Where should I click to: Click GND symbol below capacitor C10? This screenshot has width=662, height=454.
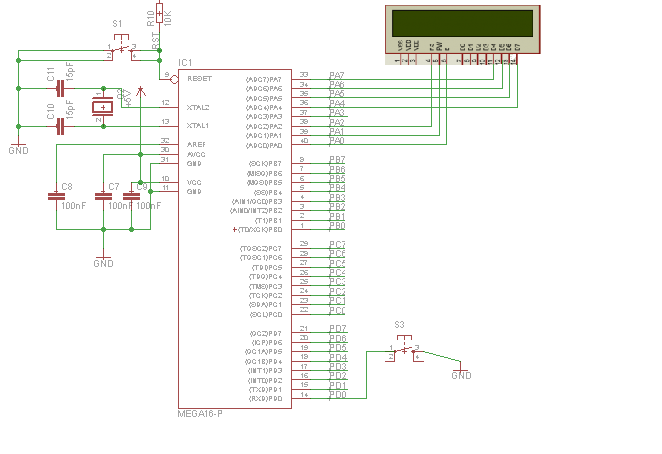(x=19, y=147)
